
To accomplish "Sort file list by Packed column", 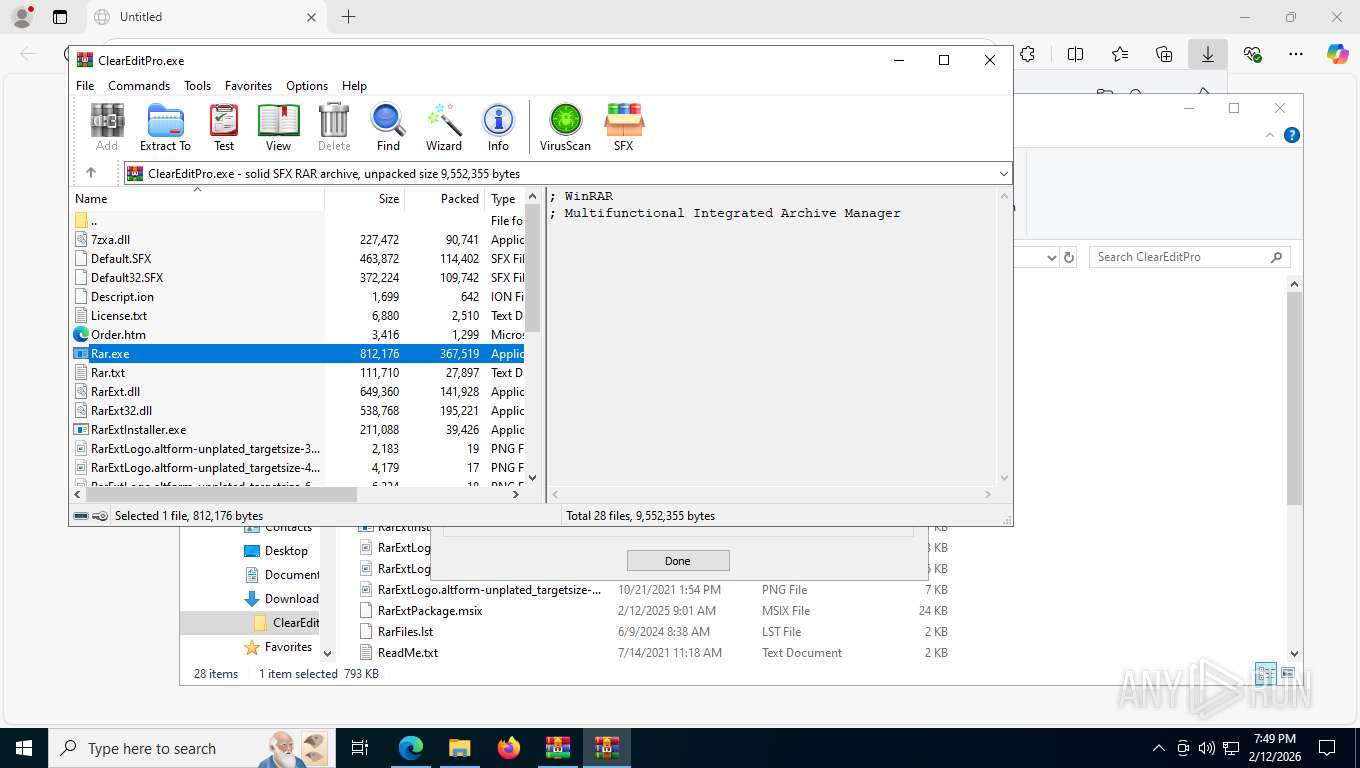I will 444,199.
